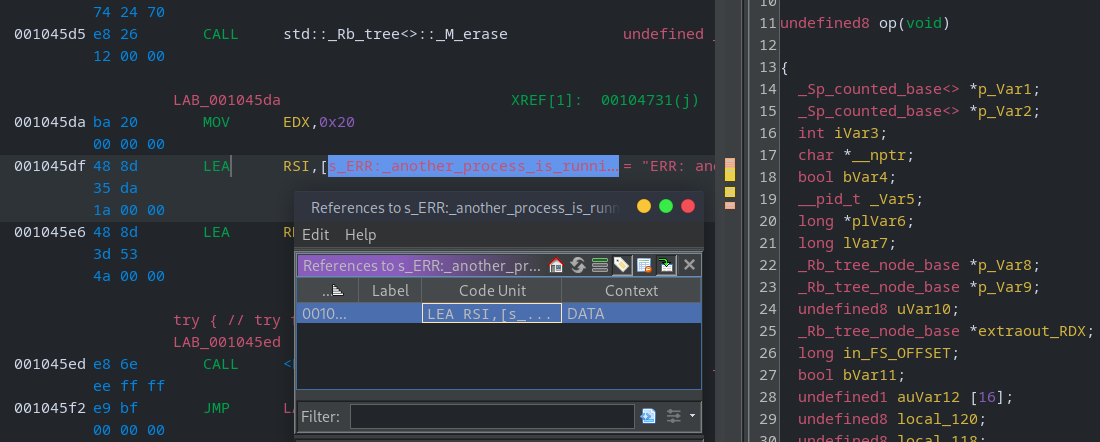
Task: Click the green stacked-lines selection icon
Action: 600,265
